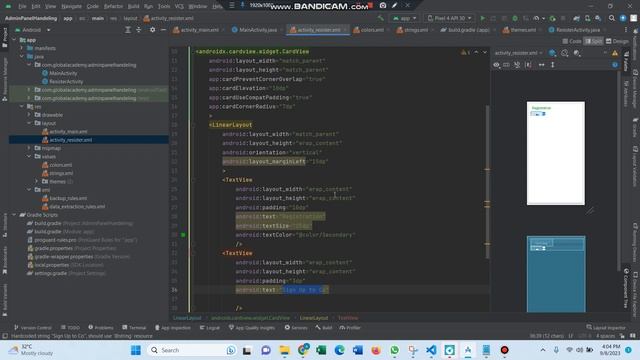This screenshot has height=360, width=640.
Task: Click the blue blueprint preview of the layout
Action: click(x=556, y=274)
